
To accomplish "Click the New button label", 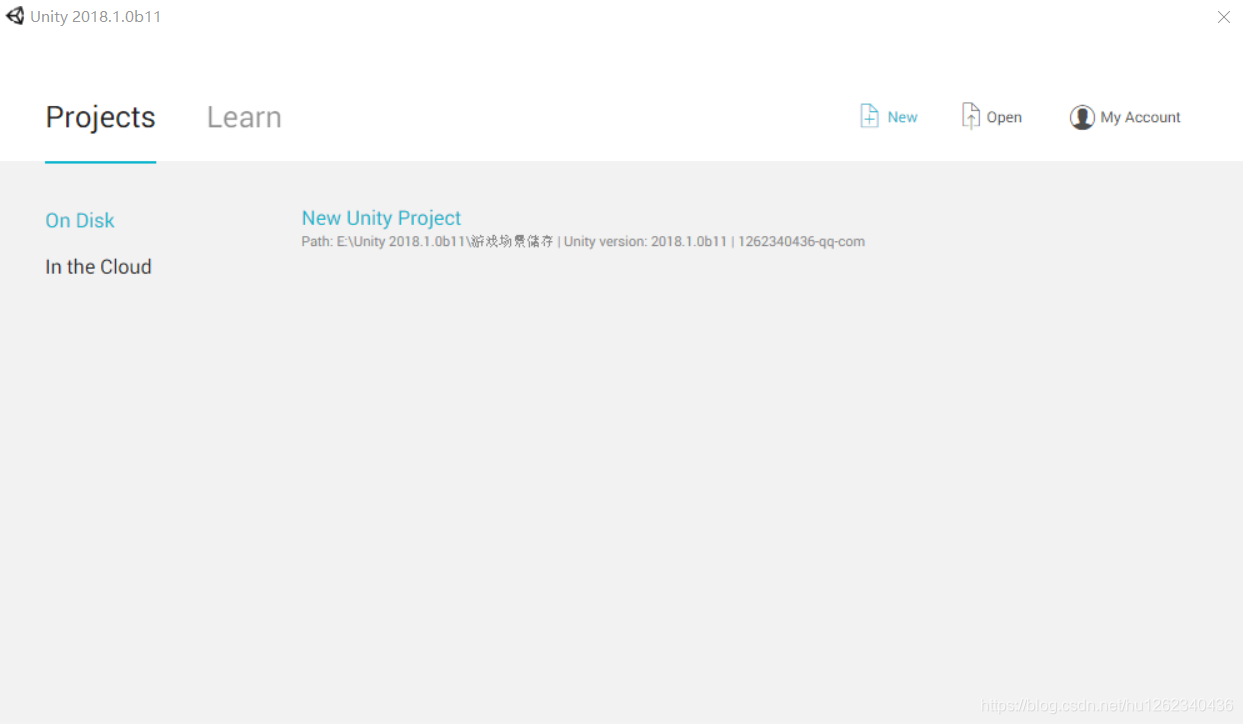I will 902,117.
